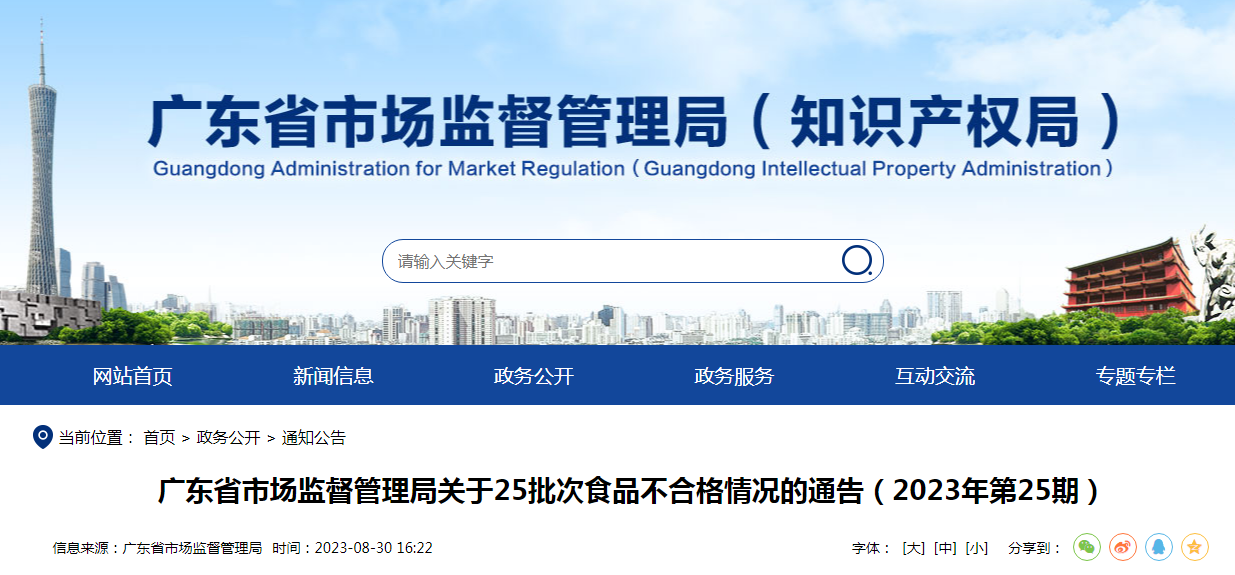Open the 专题专栏 nav item
Image resolution: width=1235 pixels, height=575 pixels.
1136,376
